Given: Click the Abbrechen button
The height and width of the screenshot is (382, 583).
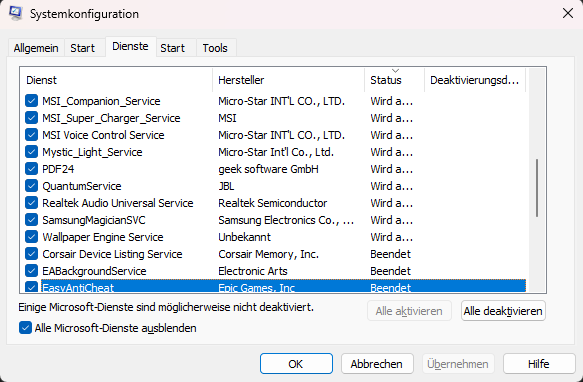Looking at the screenshot, I should point(377,364).
